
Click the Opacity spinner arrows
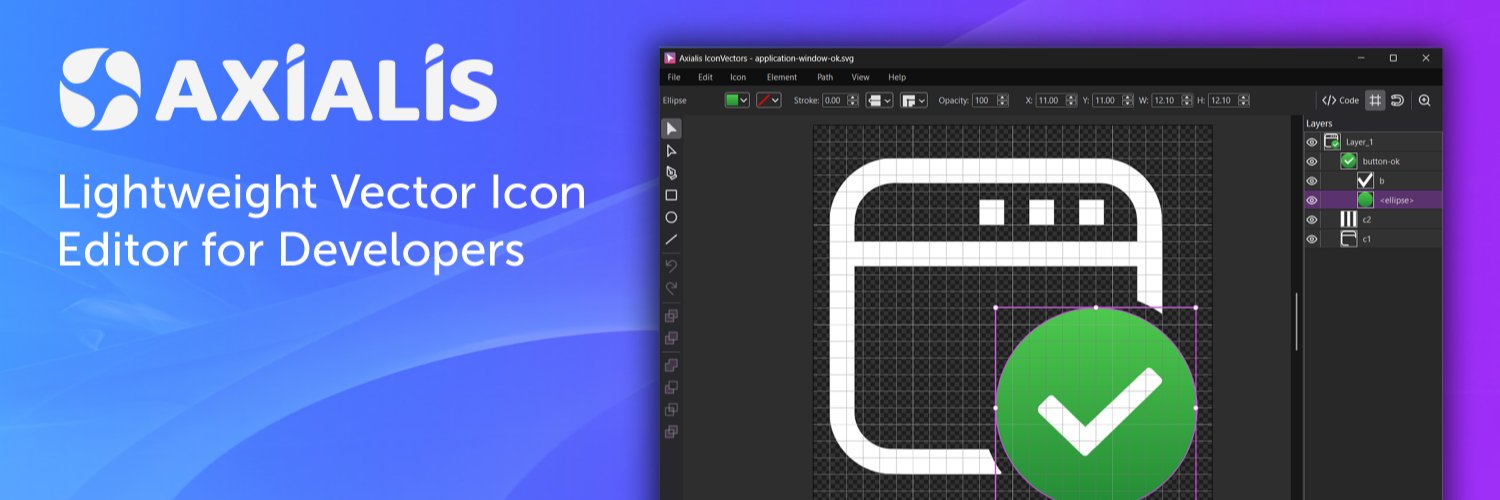click(1001, 100)
